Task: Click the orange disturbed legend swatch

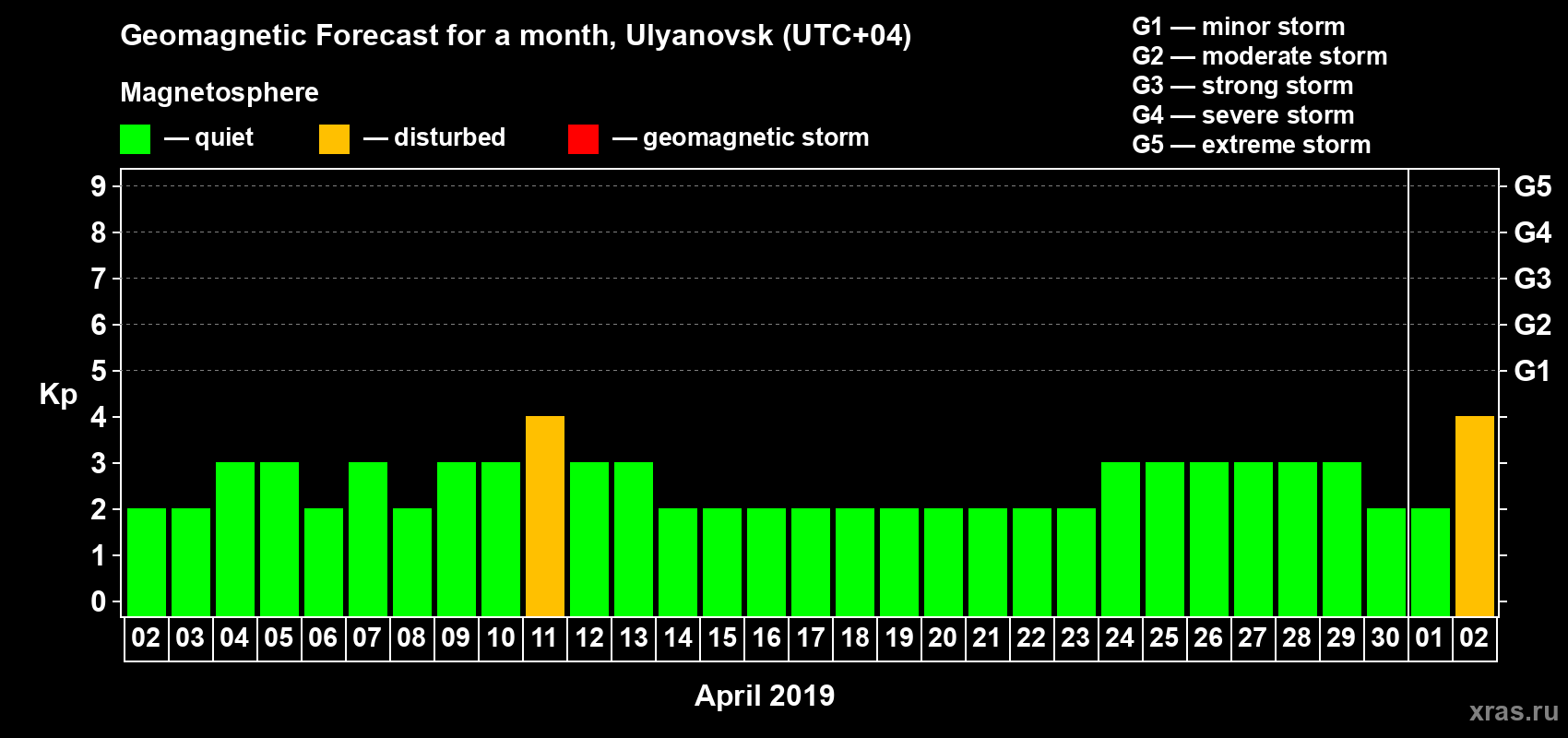Action: click(334, 139)
